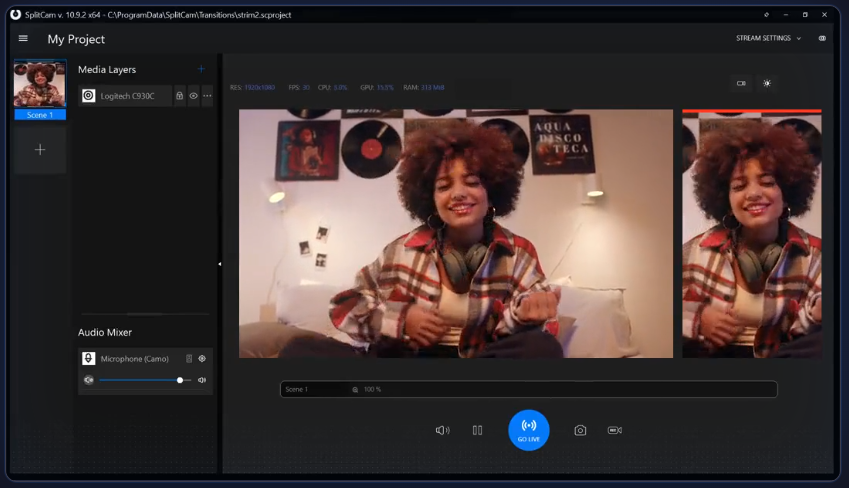Open Microphone (Camo) settings gear
The height and width of the screenshot is (488, 849).
202,359
